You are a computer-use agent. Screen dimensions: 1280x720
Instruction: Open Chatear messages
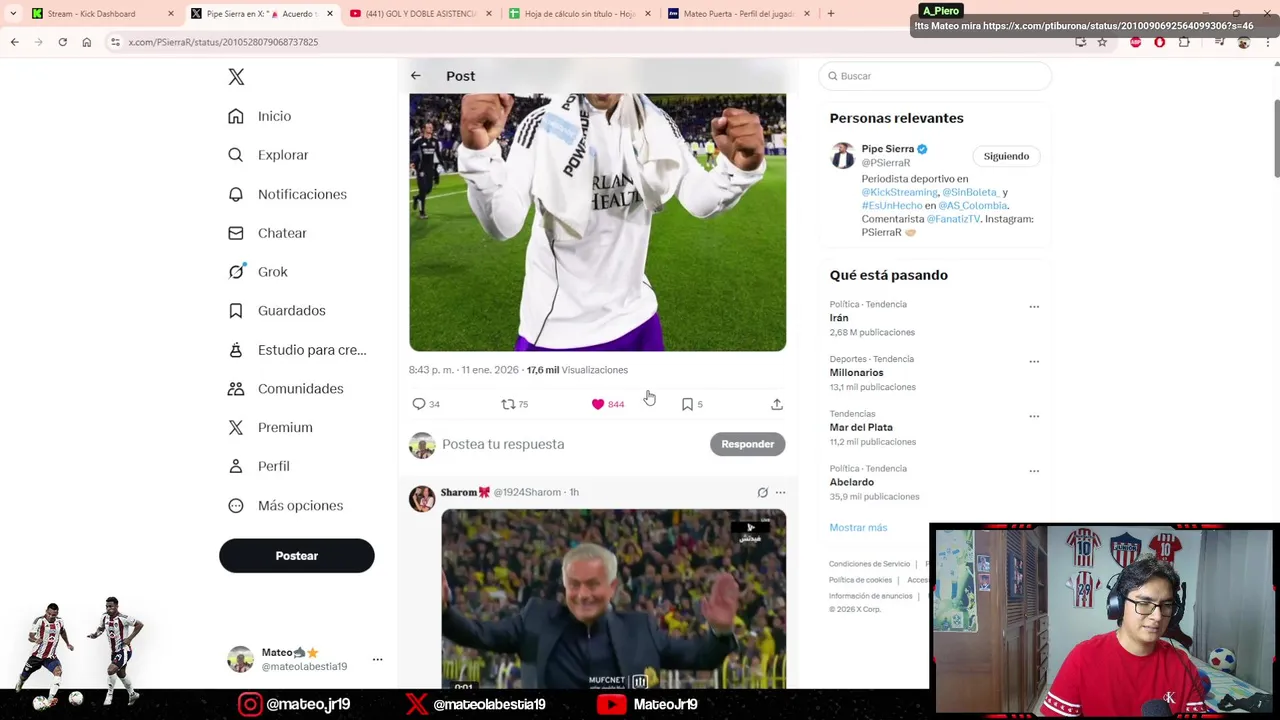coord(267,233)
